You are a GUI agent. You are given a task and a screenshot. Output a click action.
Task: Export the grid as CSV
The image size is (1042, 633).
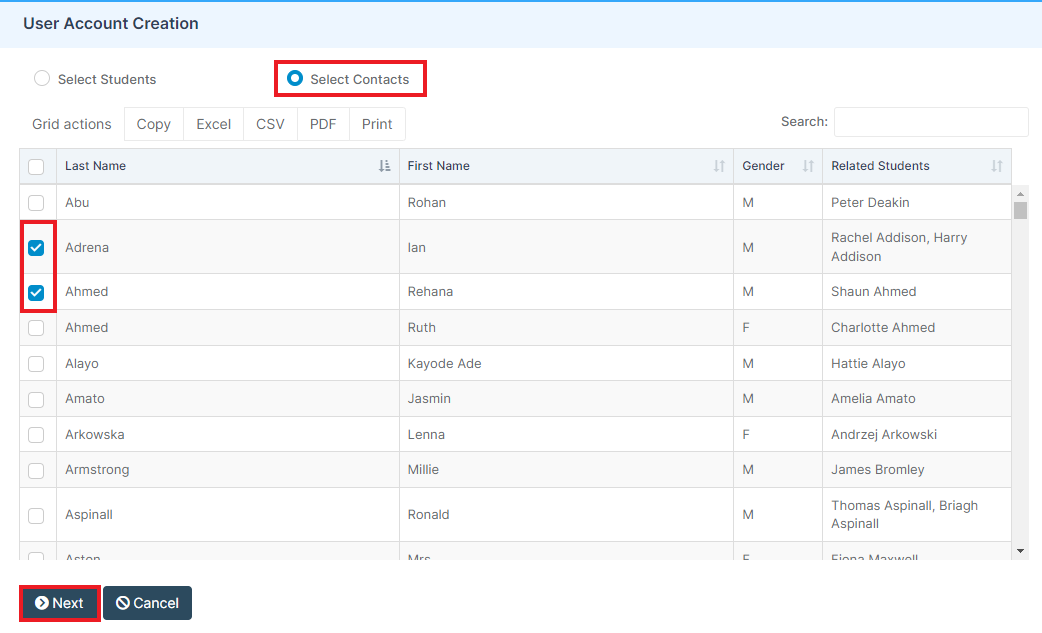tap(270, 124)
